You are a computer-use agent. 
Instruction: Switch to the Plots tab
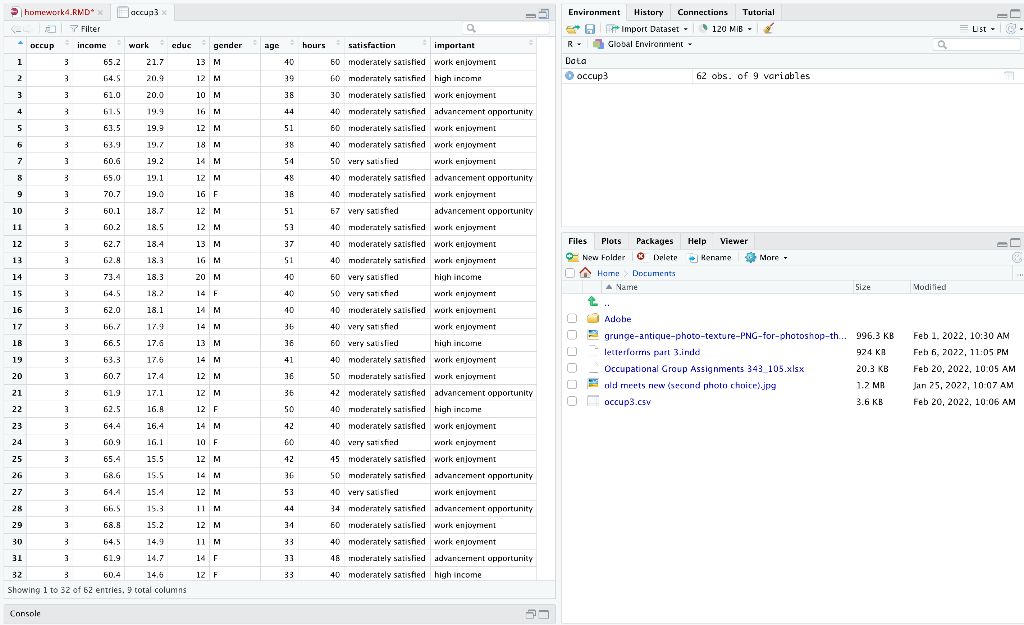611,240
